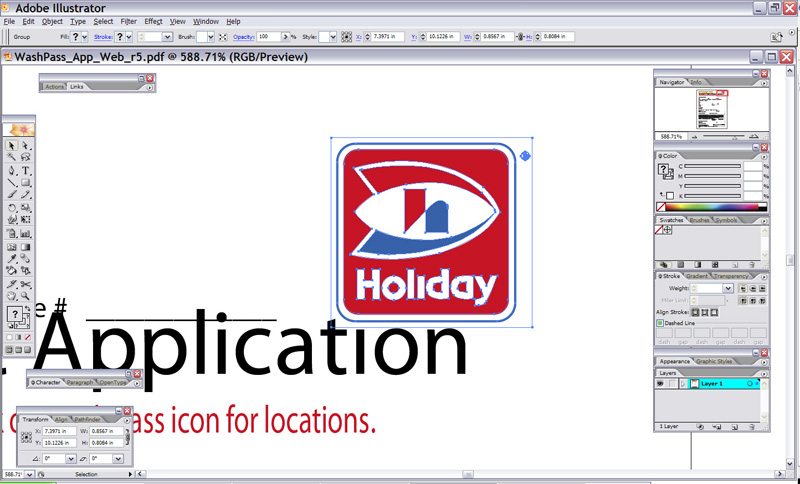Select the Gradient tool
Screen dimensions: 800x484
tap(25, 247)
